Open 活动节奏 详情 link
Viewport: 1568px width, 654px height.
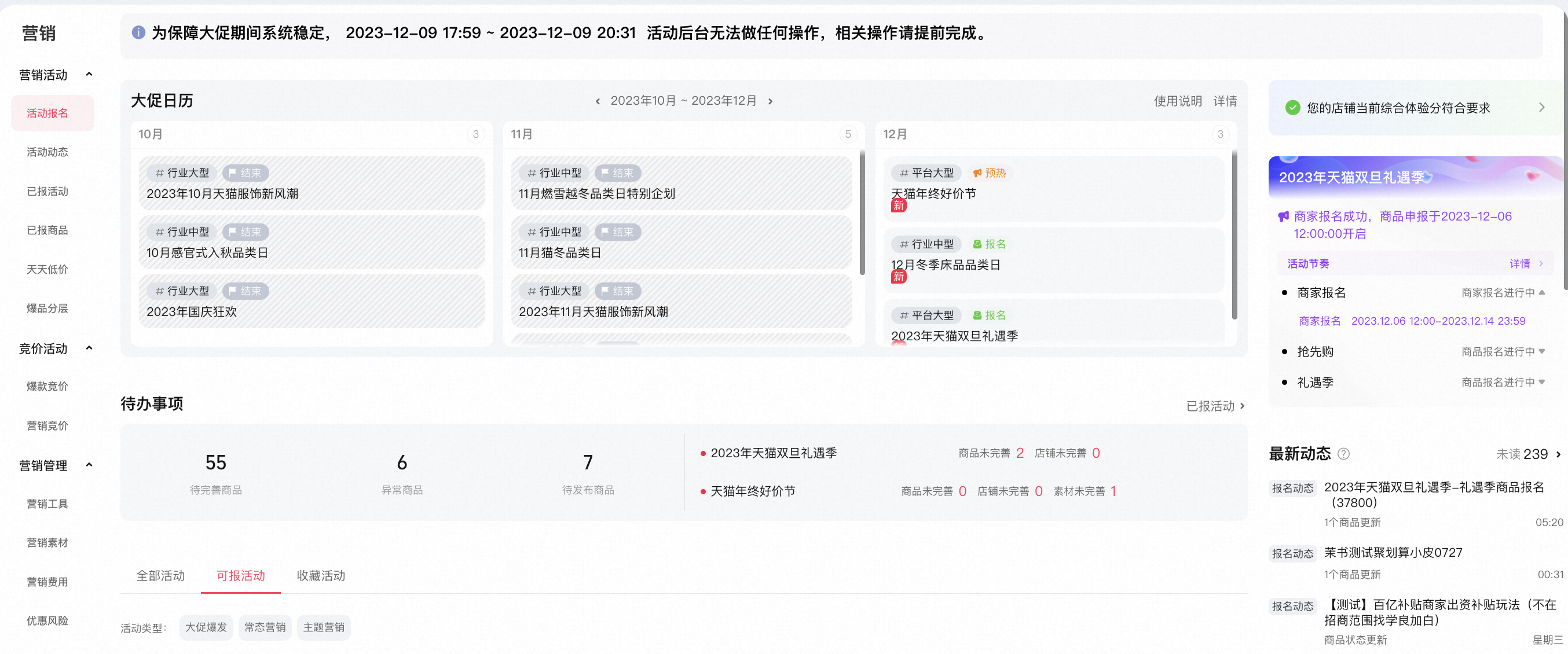[x=1526, y=264]
